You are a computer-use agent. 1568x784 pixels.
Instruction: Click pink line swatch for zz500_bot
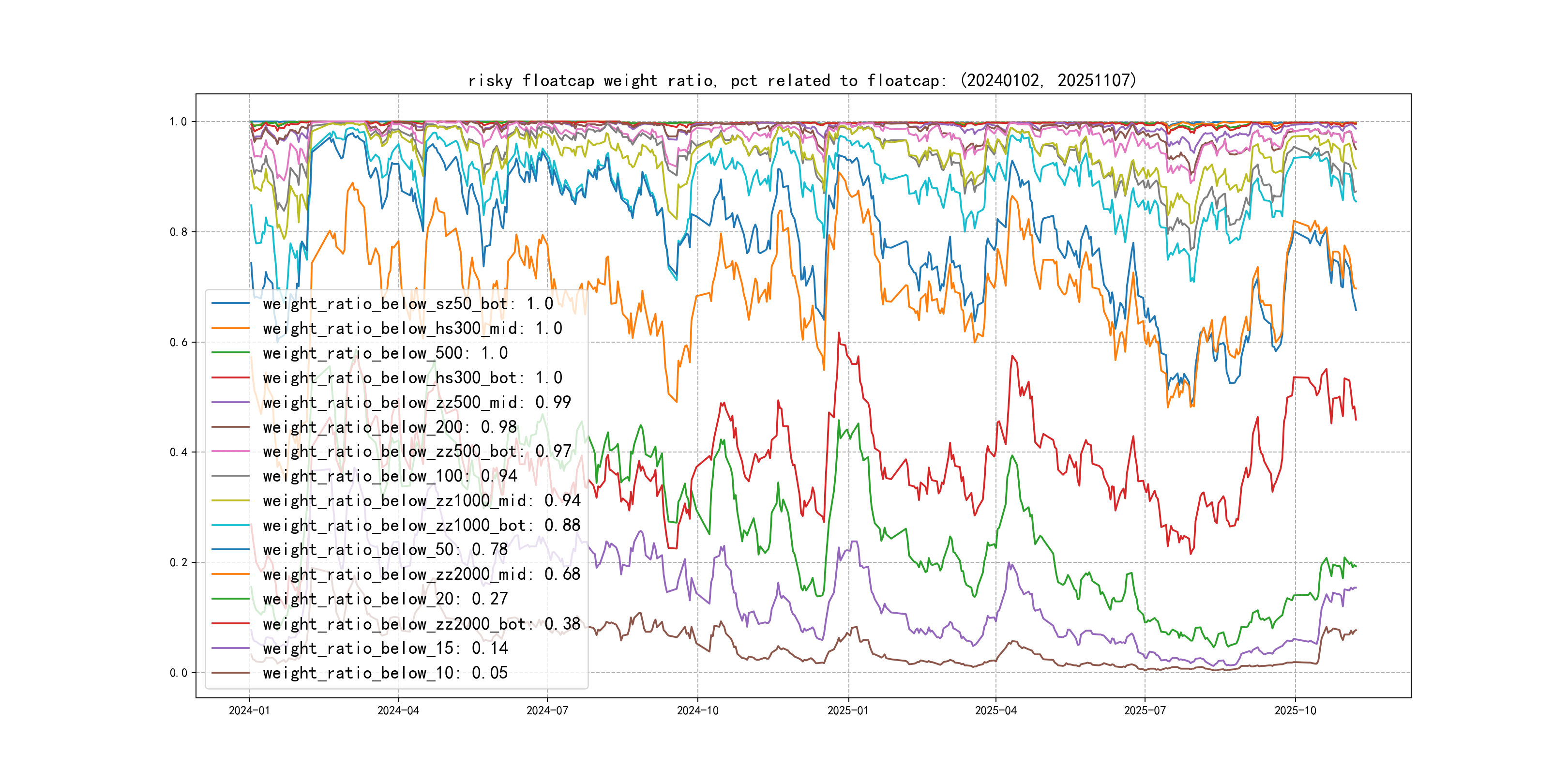[x=231, y=452]
